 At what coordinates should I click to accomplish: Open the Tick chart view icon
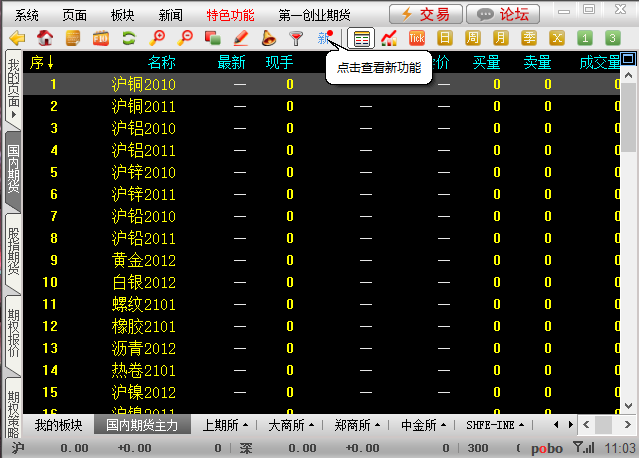coord(418,39)
